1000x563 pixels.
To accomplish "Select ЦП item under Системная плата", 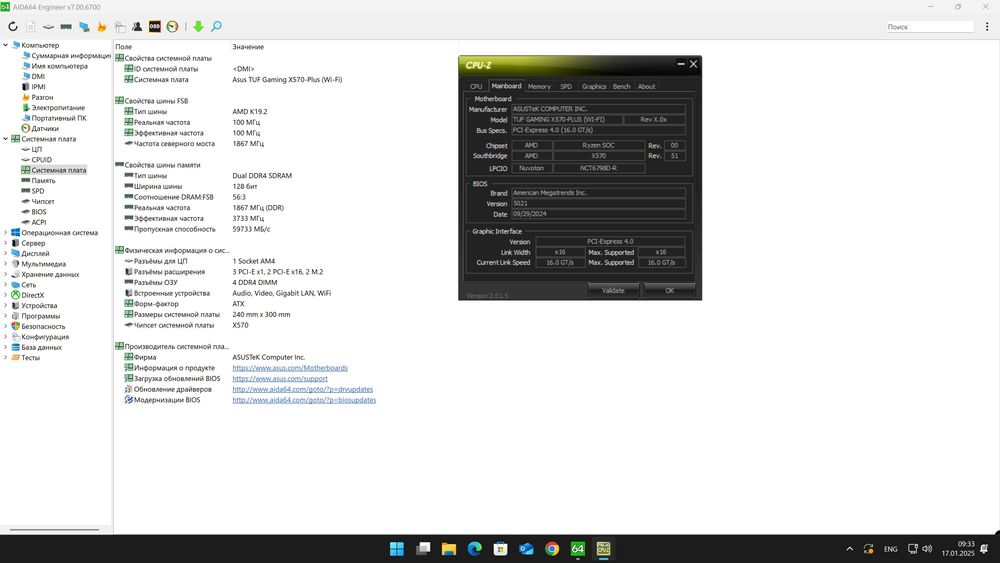I will tap(36, 149).
